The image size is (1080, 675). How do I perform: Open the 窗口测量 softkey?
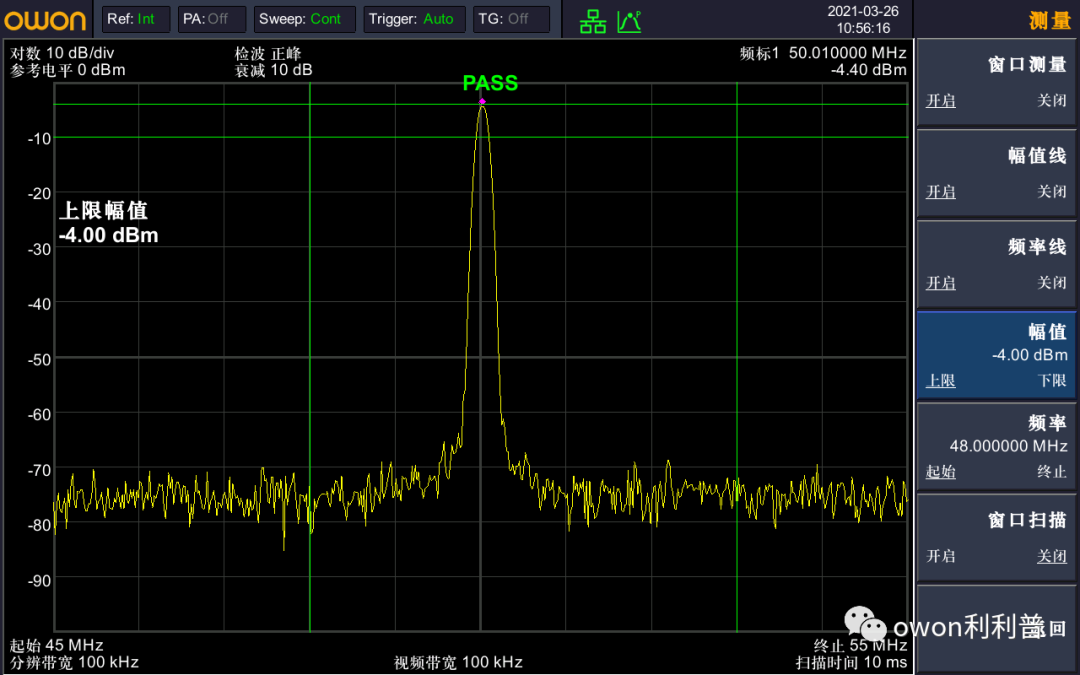[997, 83]
